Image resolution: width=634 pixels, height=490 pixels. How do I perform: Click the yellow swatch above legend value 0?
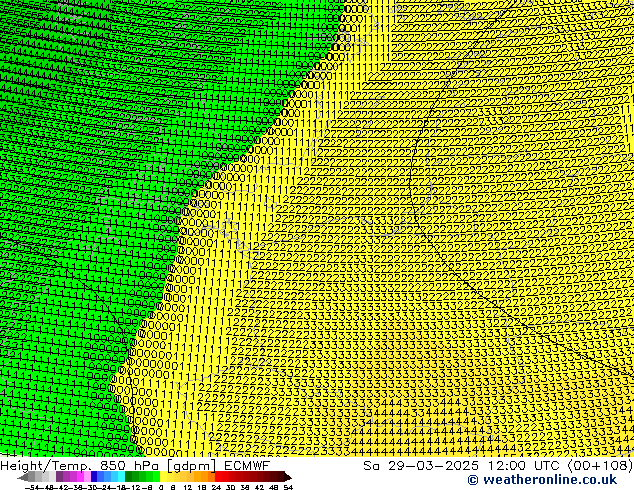(x=163, y=477)
